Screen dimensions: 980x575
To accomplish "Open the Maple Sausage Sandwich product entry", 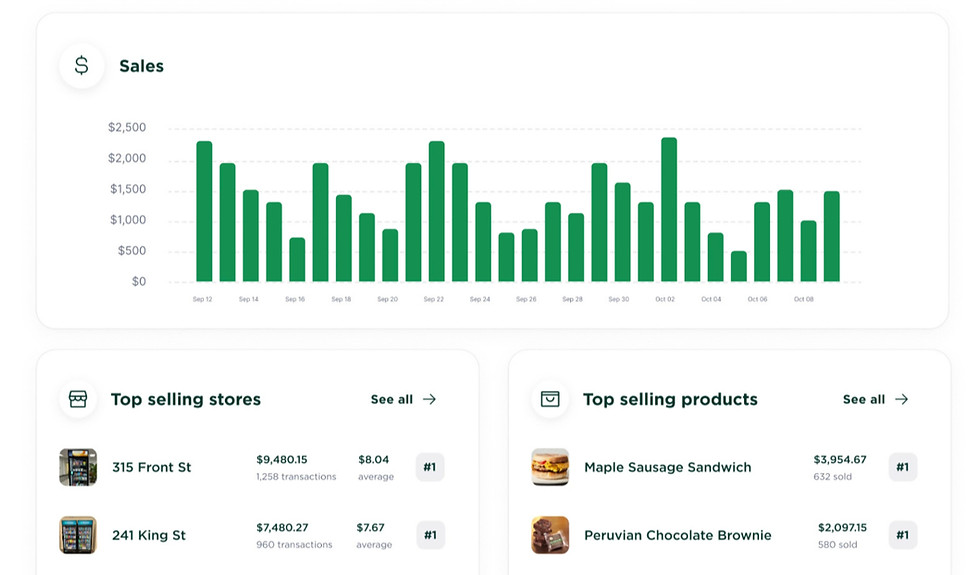I will (x=667, y=467).
